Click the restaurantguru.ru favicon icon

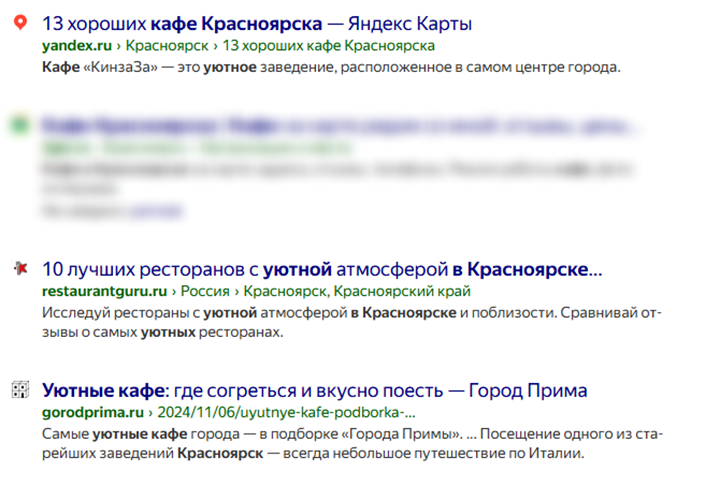pos(21,268)
